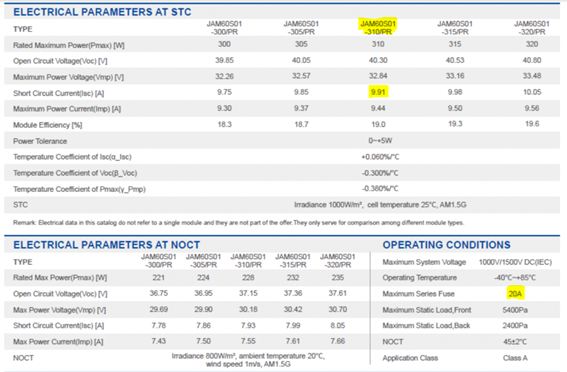The height and width of the screenshot is (372, 567).
Task: Click the Electrical Parameters at STC heading
Action: pyautogui.click(x=102, y=12)
